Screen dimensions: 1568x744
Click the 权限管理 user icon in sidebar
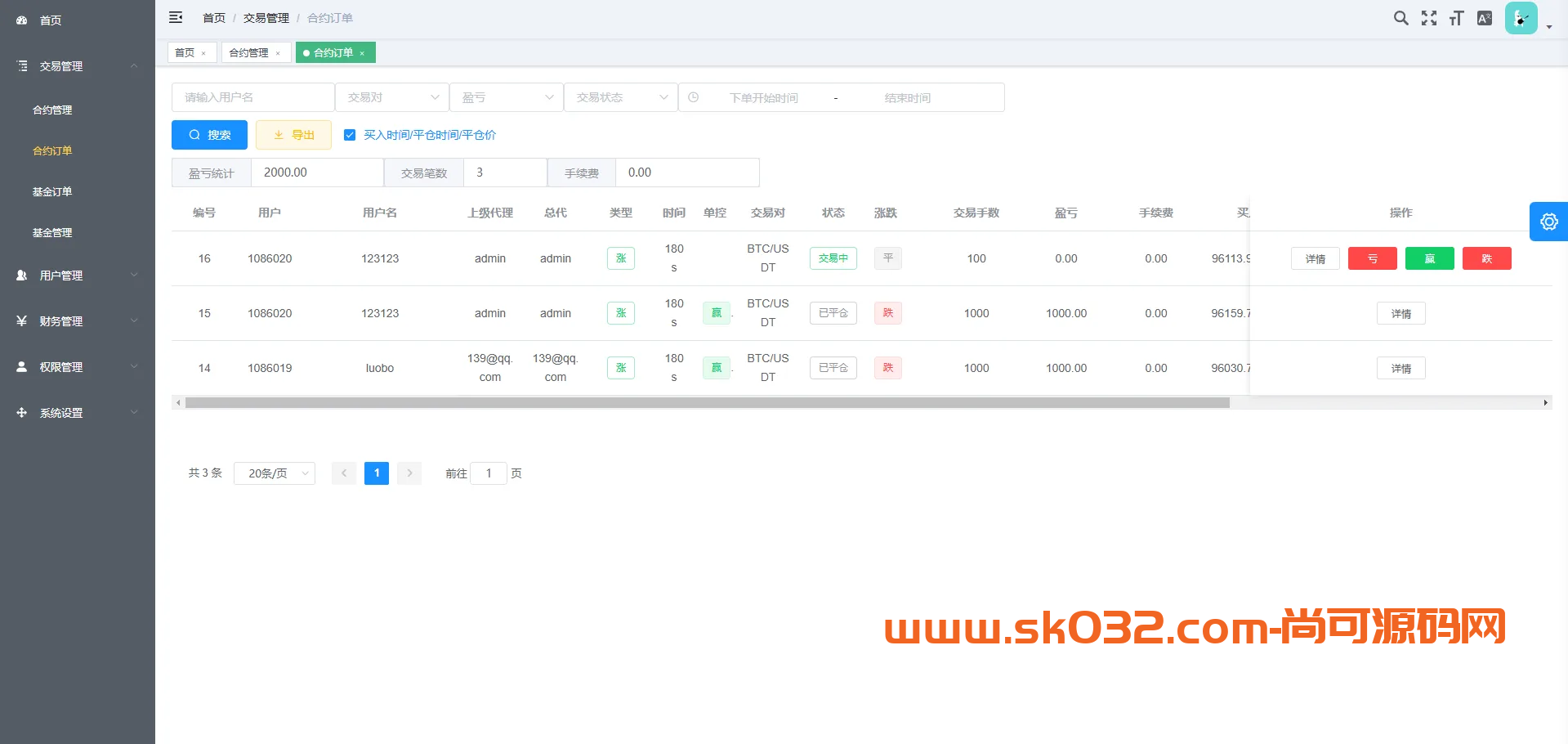pyautogui.click(x=22, y=366)
